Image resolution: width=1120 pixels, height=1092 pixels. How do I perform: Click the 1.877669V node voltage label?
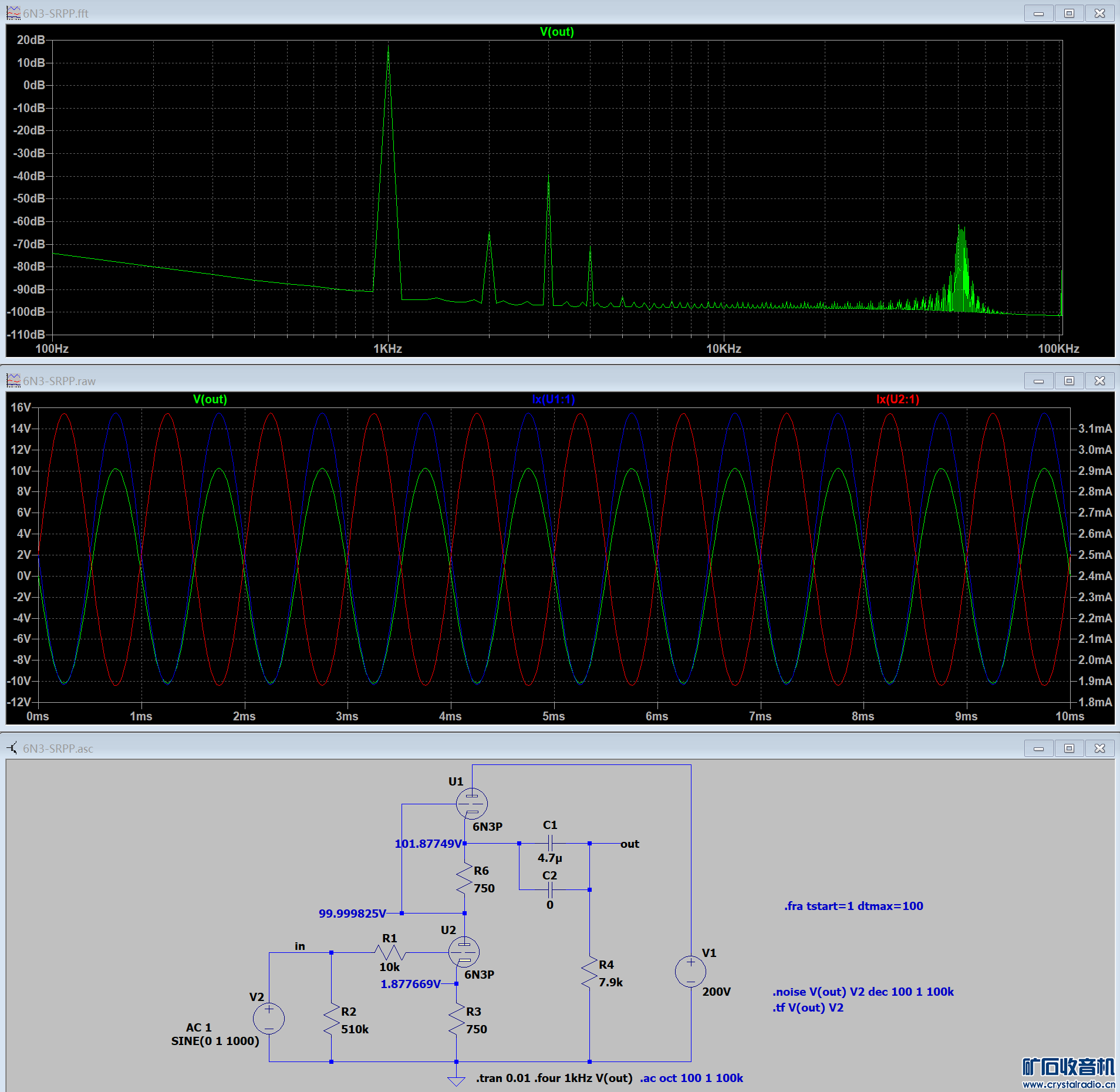tap(410, 984)
